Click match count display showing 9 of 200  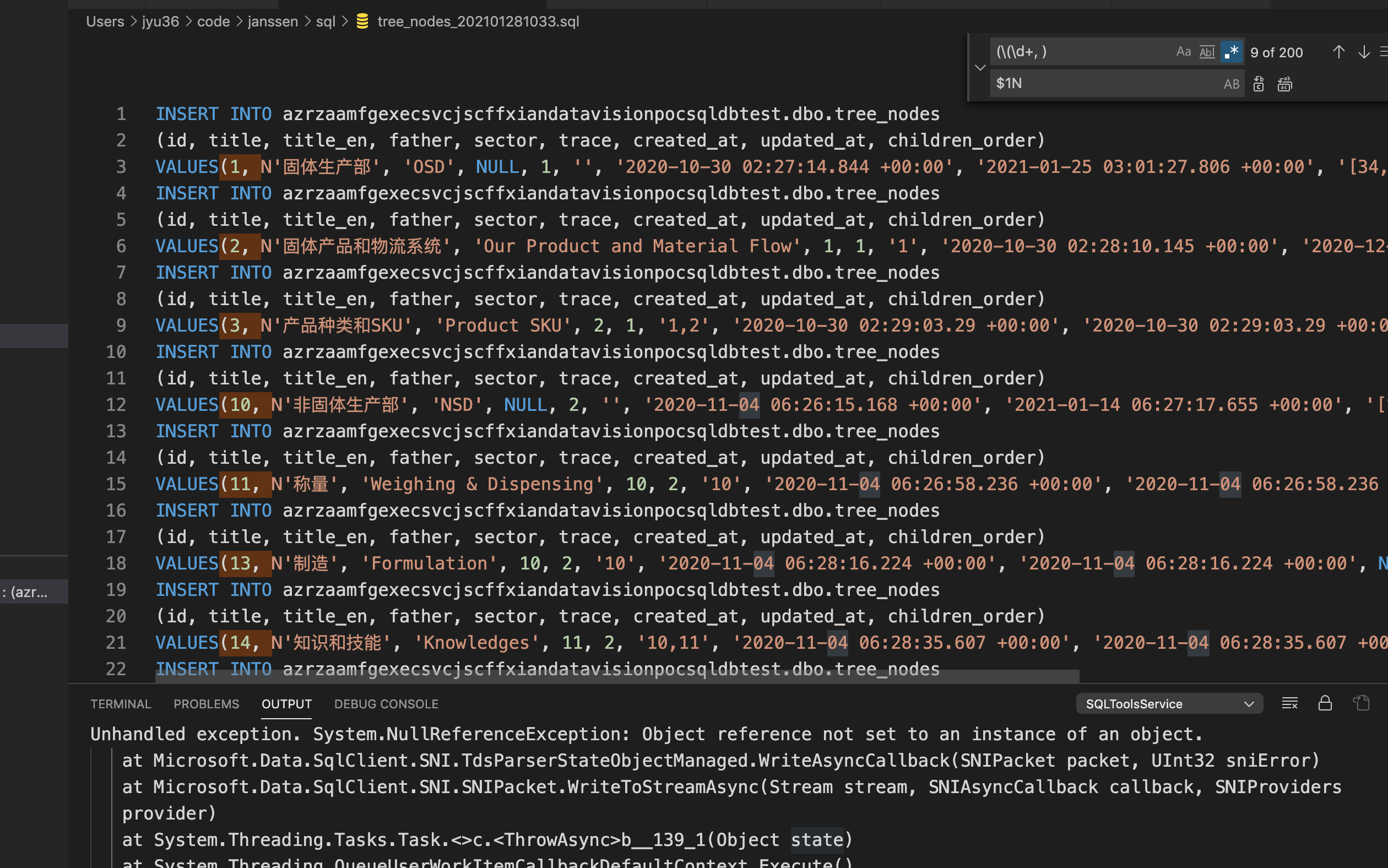1277,52
